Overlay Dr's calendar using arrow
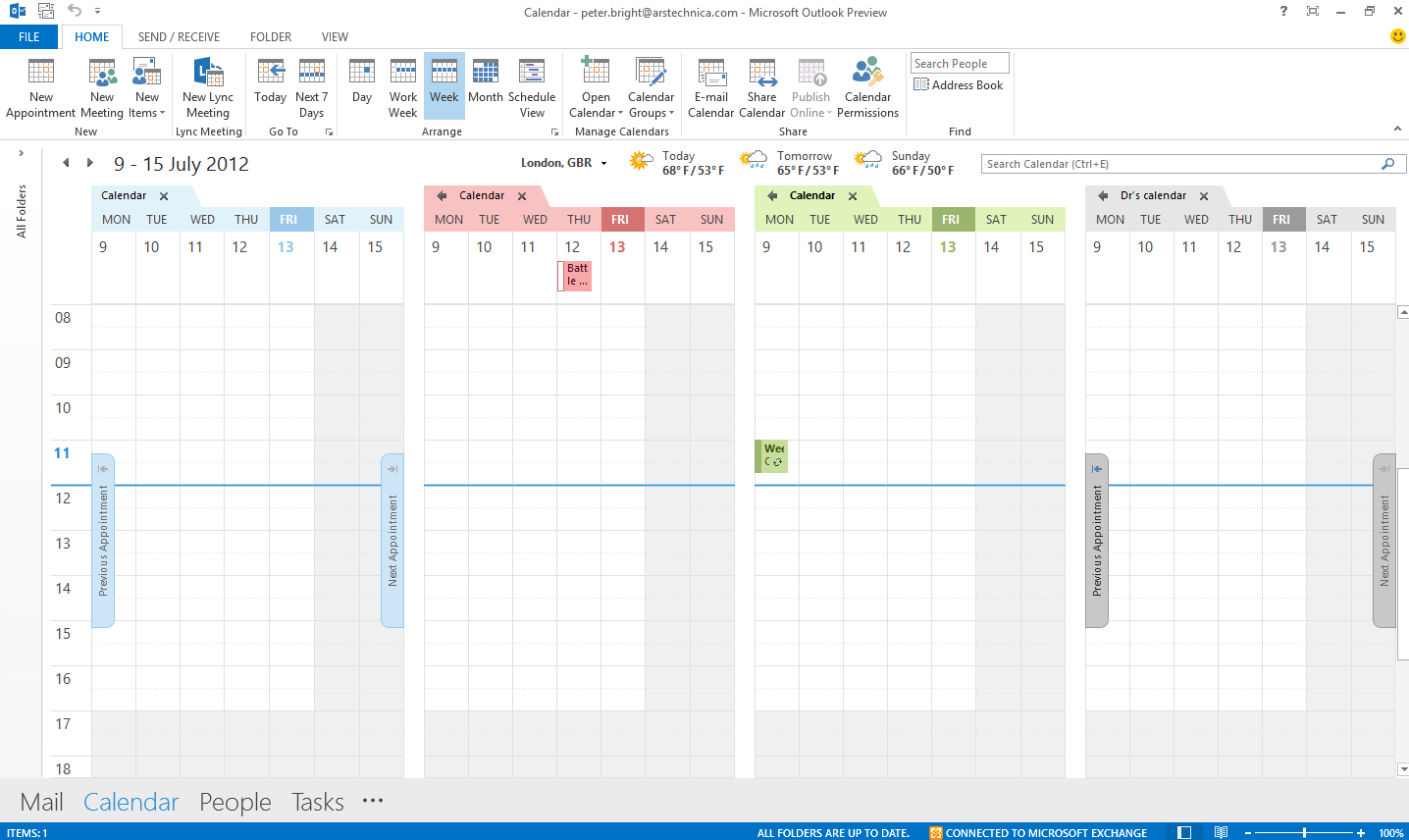The width and height of the screenshot is (1409, 840). pos(1103,196)
